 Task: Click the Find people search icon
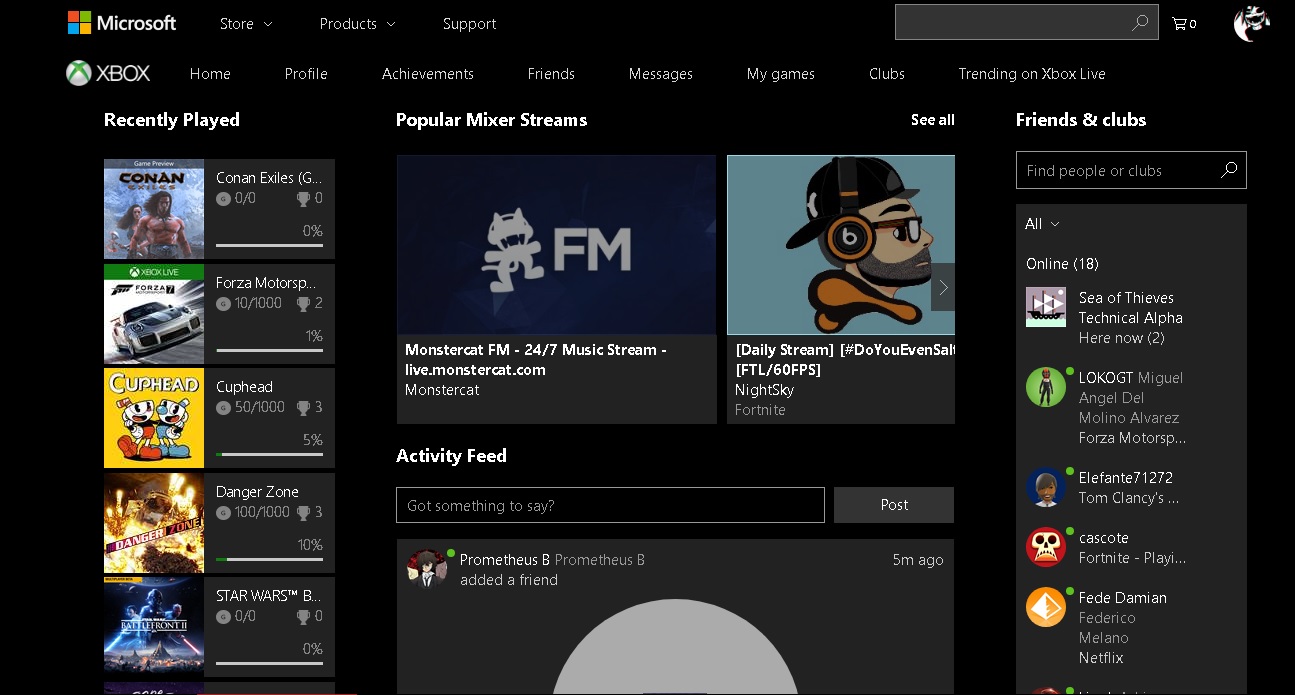coord(1229,170)
